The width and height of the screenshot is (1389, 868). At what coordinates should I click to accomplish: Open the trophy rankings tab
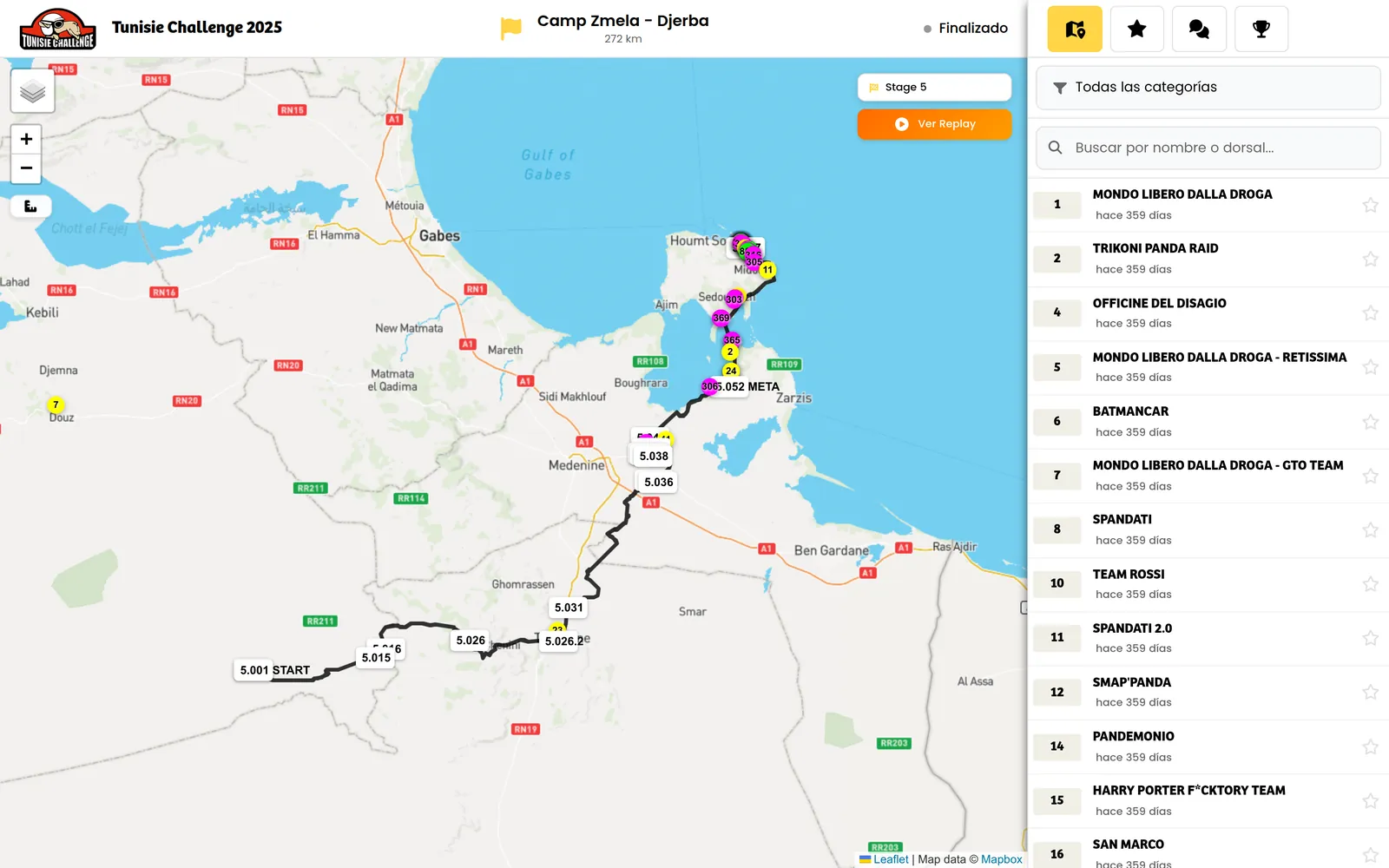click(x=1261, y=29)
